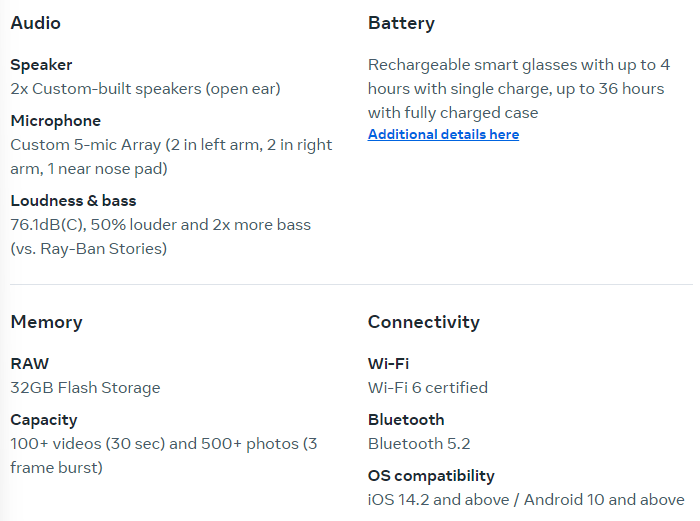Screen dimensions: 700x521
Task: Click the Bluetooth spec label
Action: pyautogui.click(x=405, y=420)
